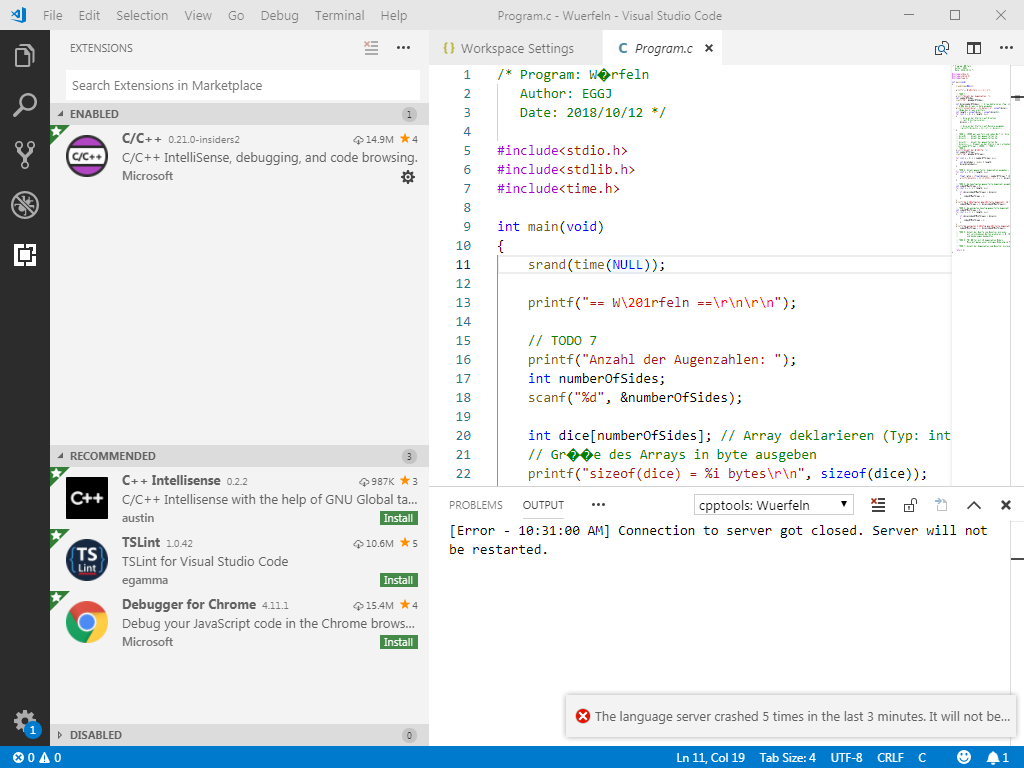Open notifications bell in status bar
Viewport: 1024px width, 768px height.
point(997,758)
